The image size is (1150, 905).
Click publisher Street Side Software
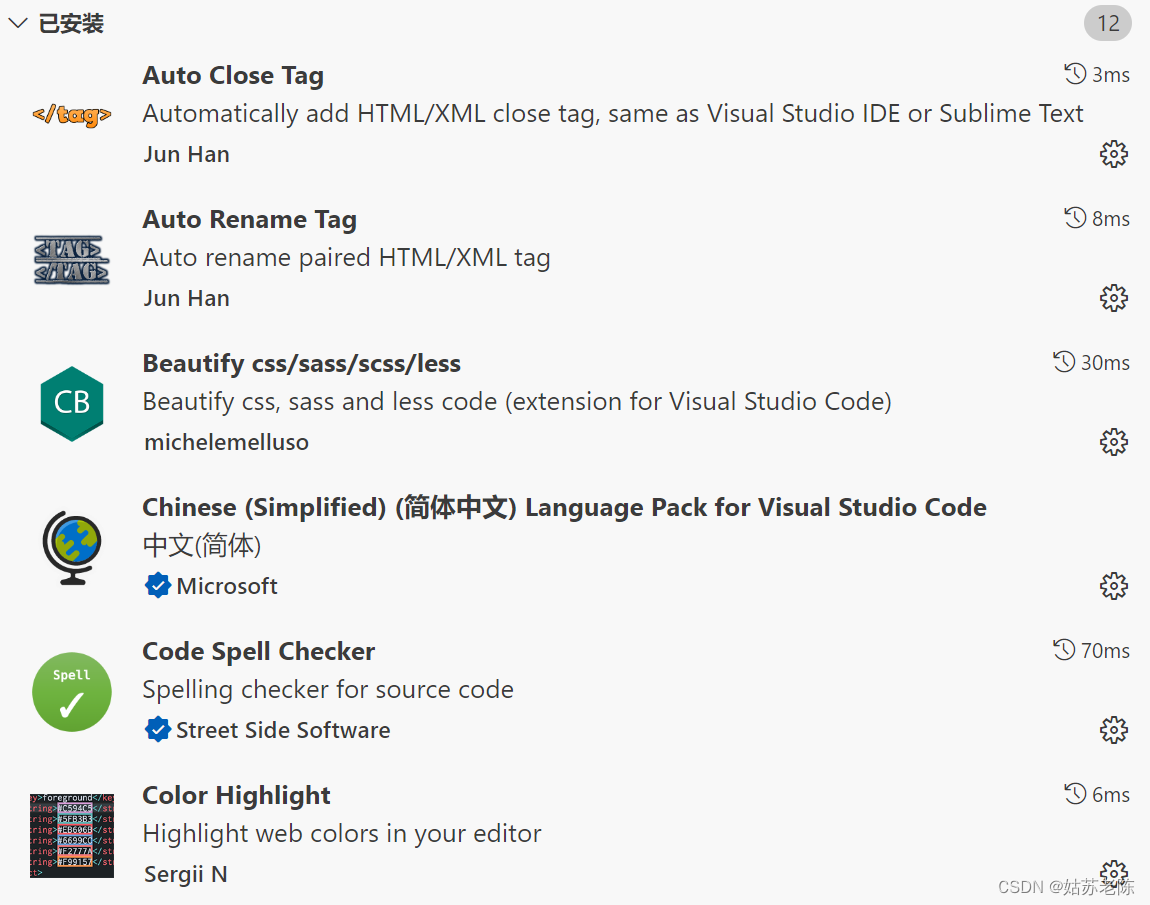283,730
